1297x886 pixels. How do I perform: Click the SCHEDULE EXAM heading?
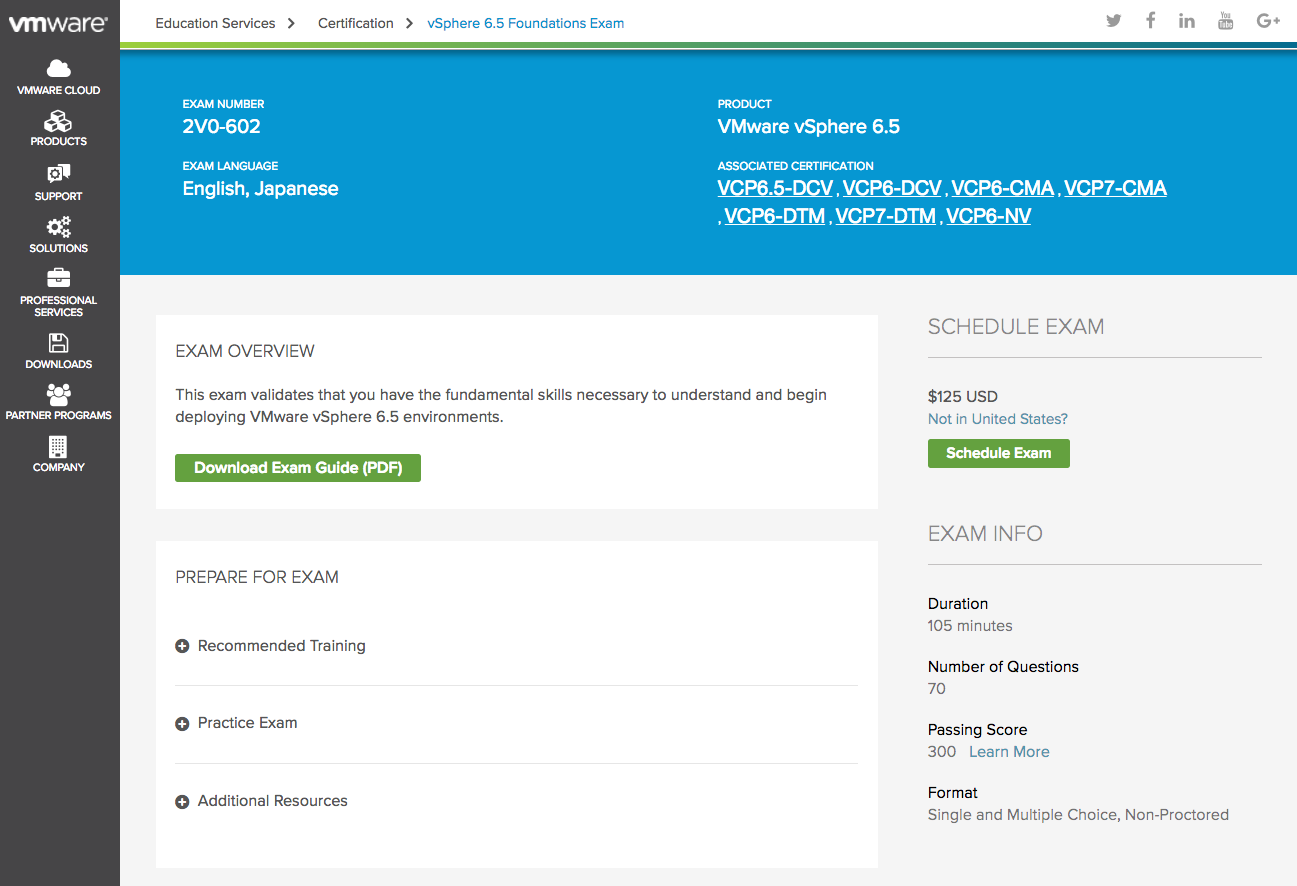point(1016,327)
